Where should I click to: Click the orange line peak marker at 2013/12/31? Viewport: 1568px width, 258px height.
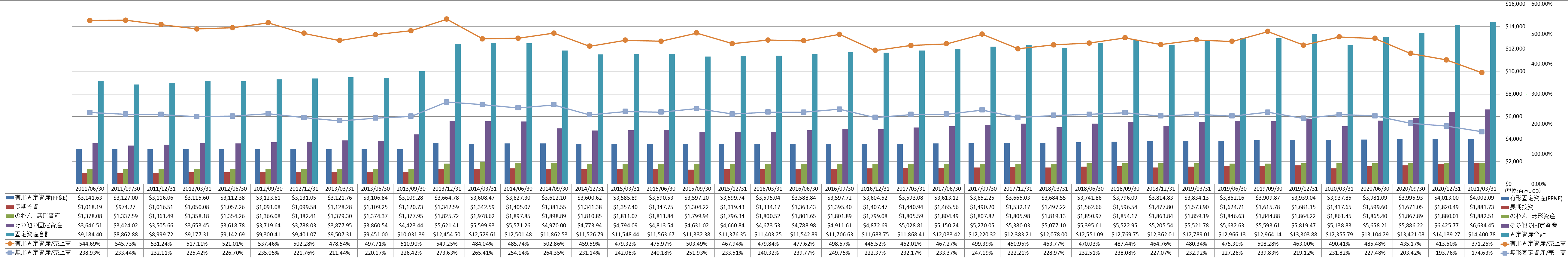pos(447,19)
